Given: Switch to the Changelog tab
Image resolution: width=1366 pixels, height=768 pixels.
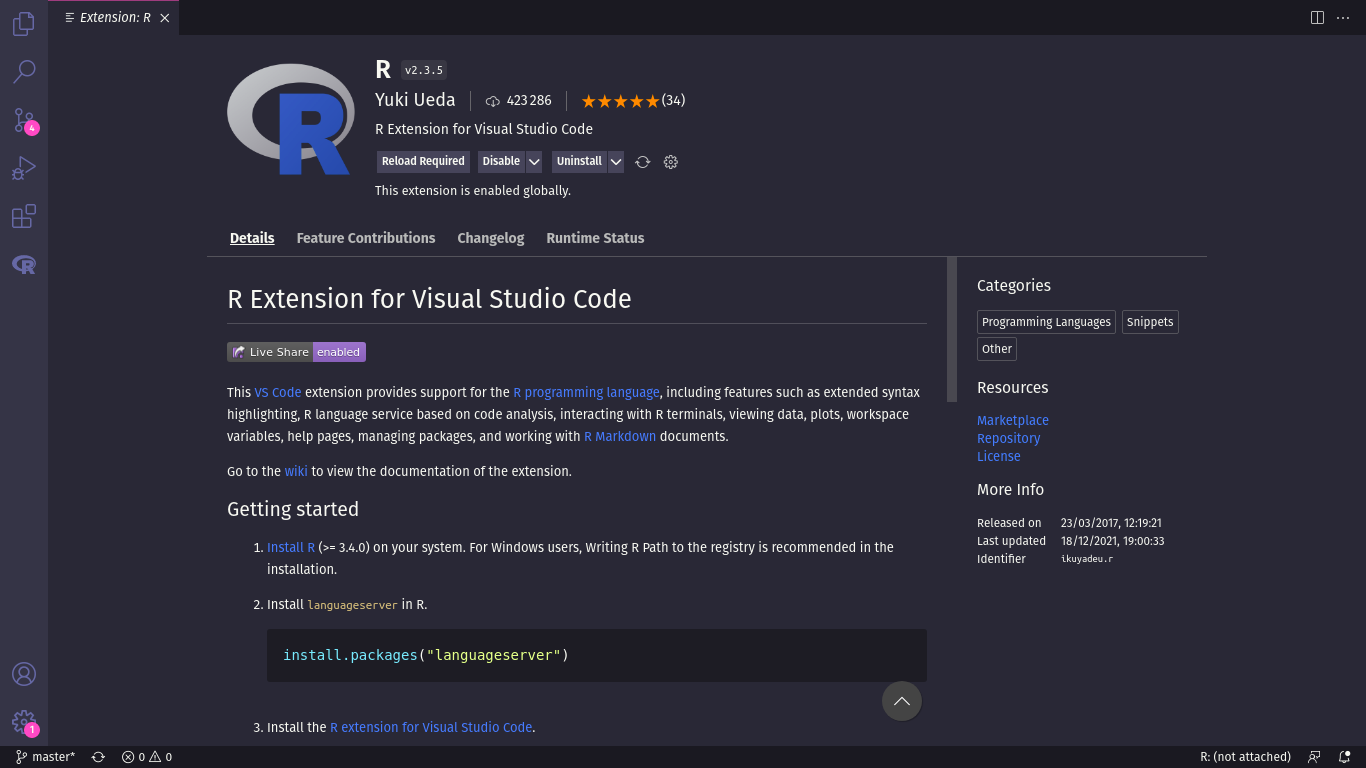Looking at the screenshot, I should pos(490,238).
